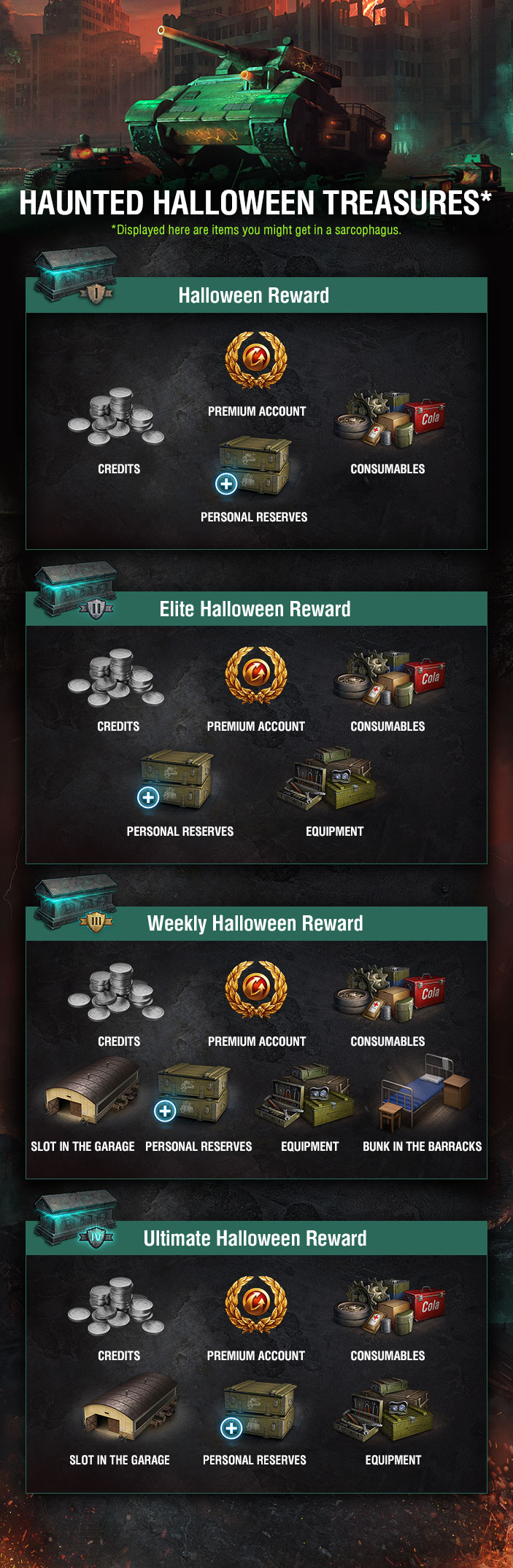This screenshot has width=513, height=1568.
Task: Select Credits coins in Ultimate Halloween Reward
Action: pos(115,1306)
